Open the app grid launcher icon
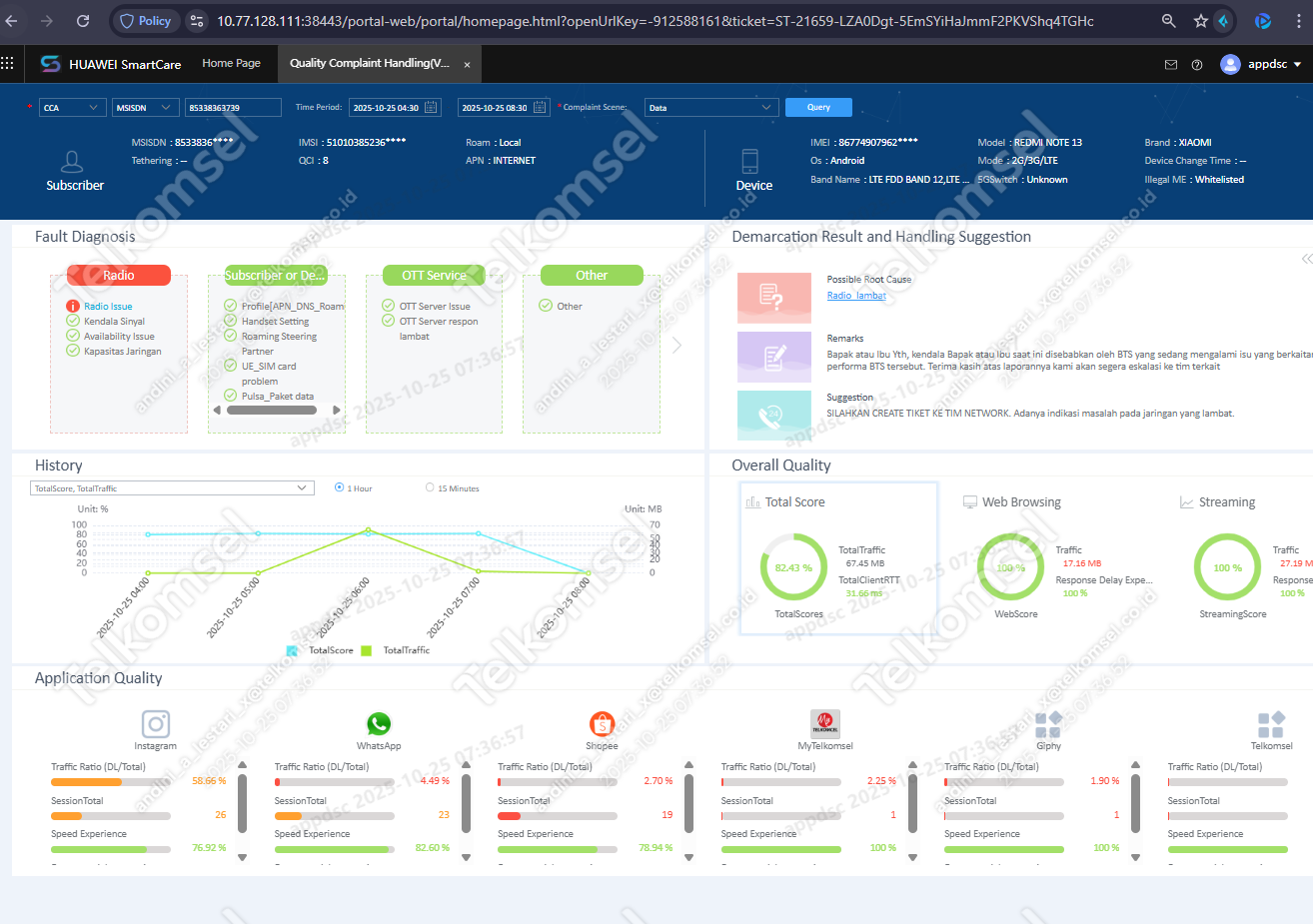This screenshot has width=1313, height=924. 7,63
